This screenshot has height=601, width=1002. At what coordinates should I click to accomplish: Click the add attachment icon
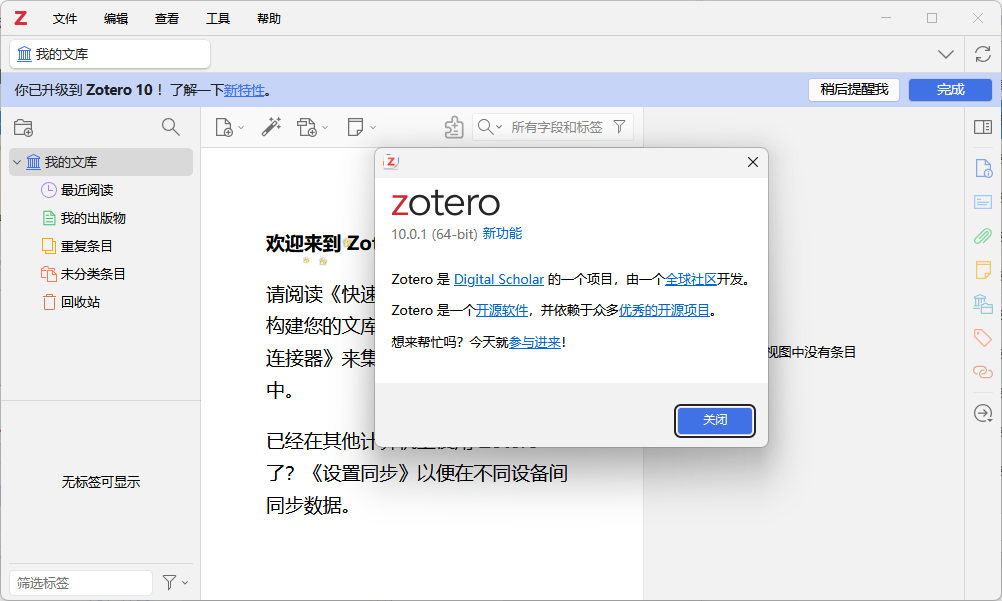tap(307, 127)
